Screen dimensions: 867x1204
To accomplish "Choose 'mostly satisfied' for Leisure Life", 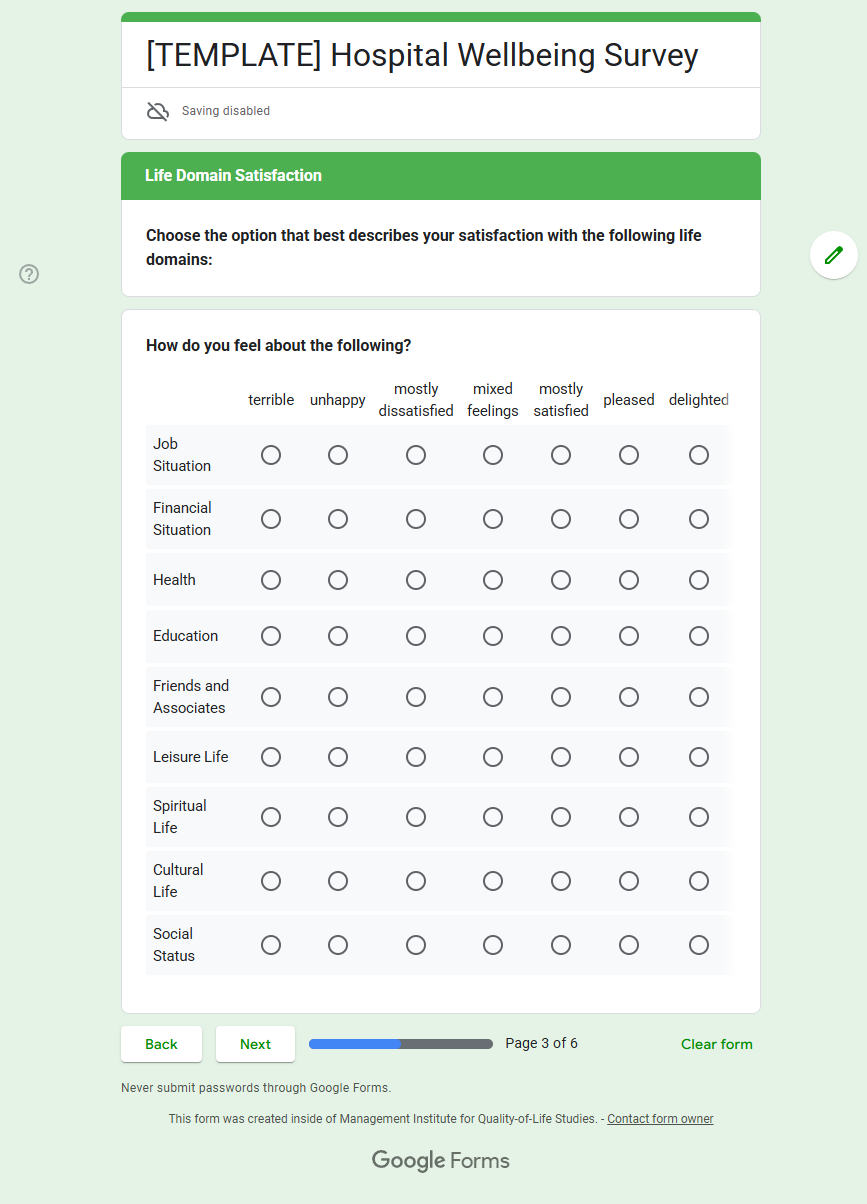I will click(x=561, y=757).
